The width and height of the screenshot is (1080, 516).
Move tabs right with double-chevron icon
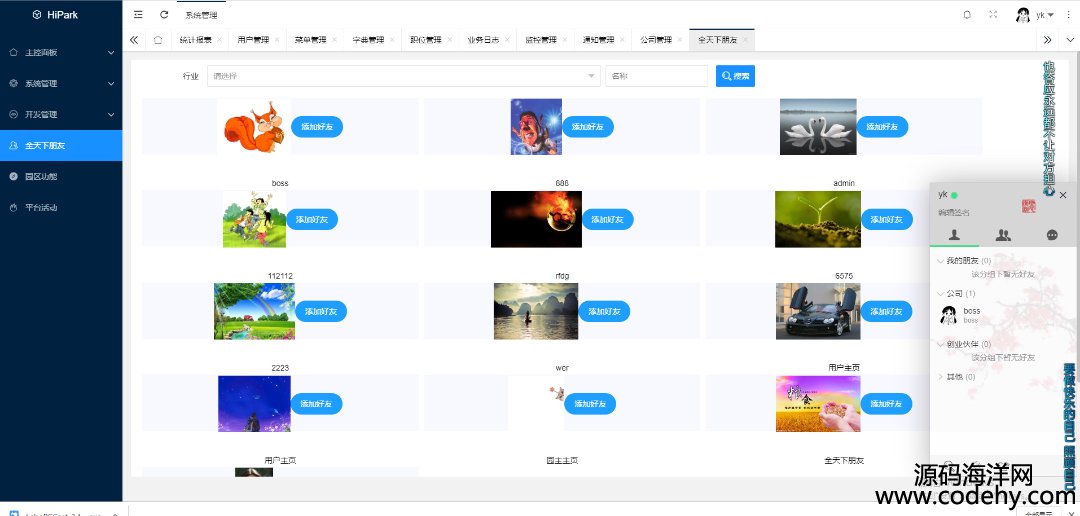click(1047, 40)
